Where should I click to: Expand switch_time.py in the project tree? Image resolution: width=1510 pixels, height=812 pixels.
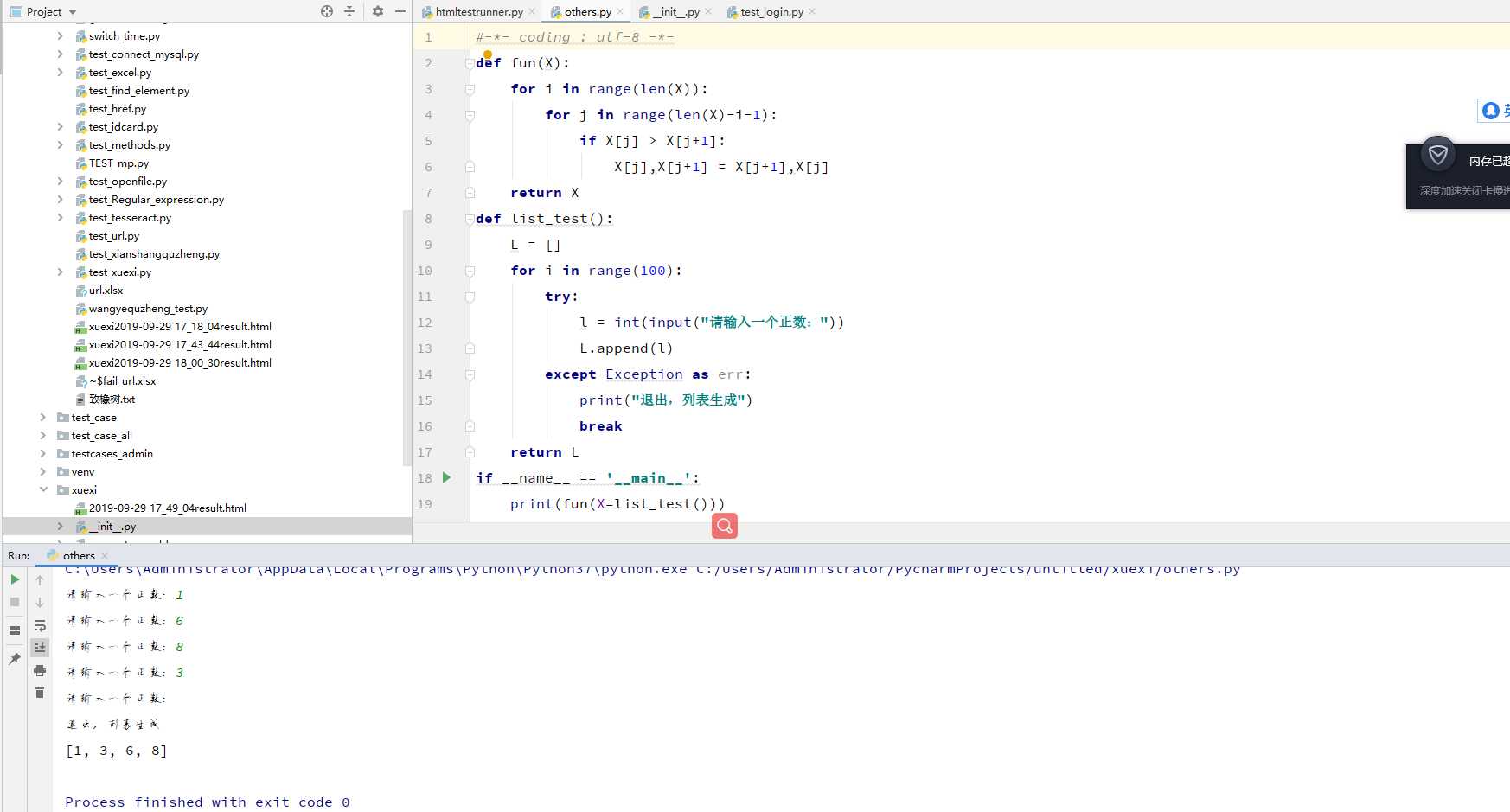60,36
